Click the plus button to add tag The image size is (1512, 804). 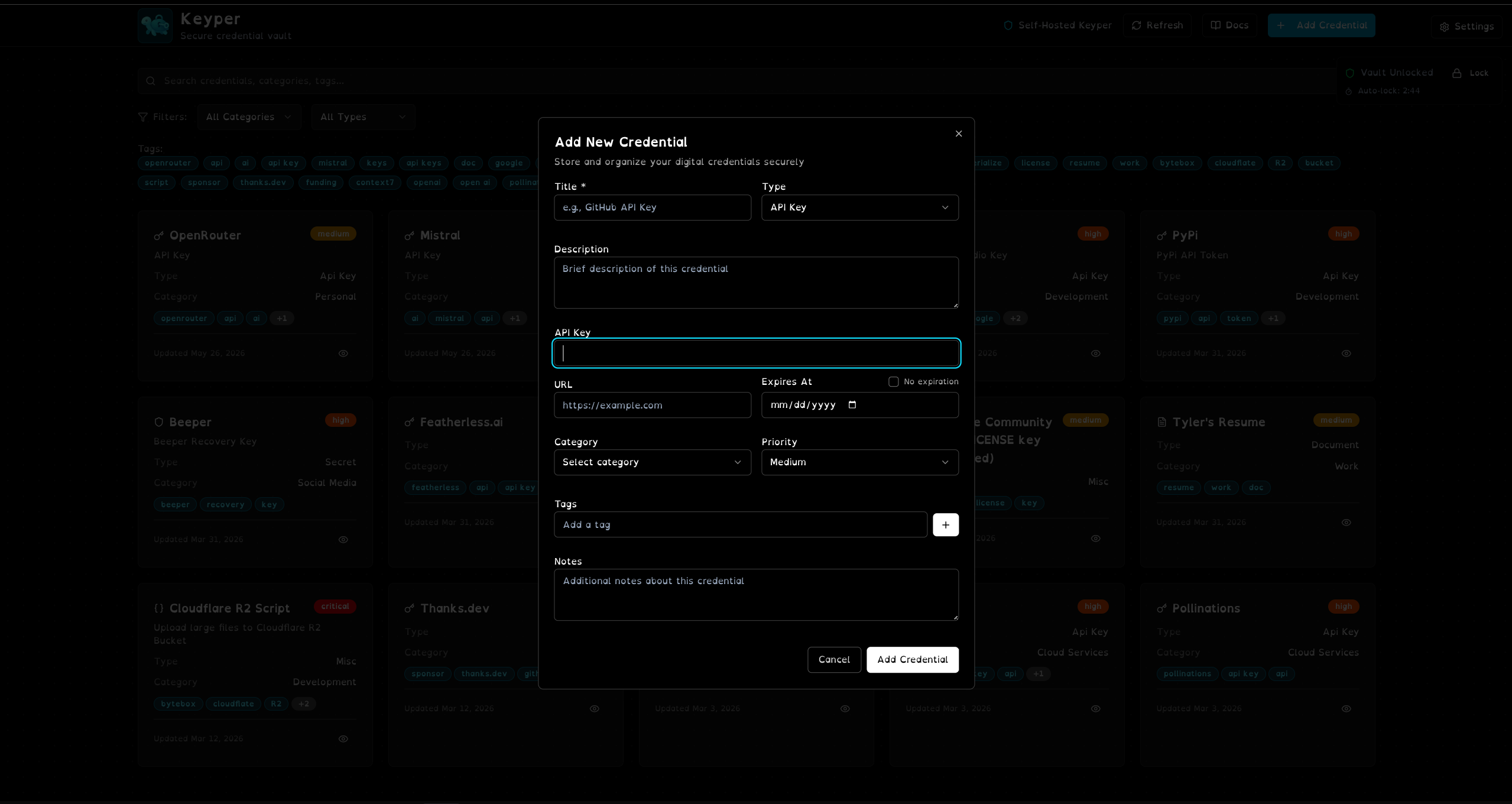(x=946, y=524)
